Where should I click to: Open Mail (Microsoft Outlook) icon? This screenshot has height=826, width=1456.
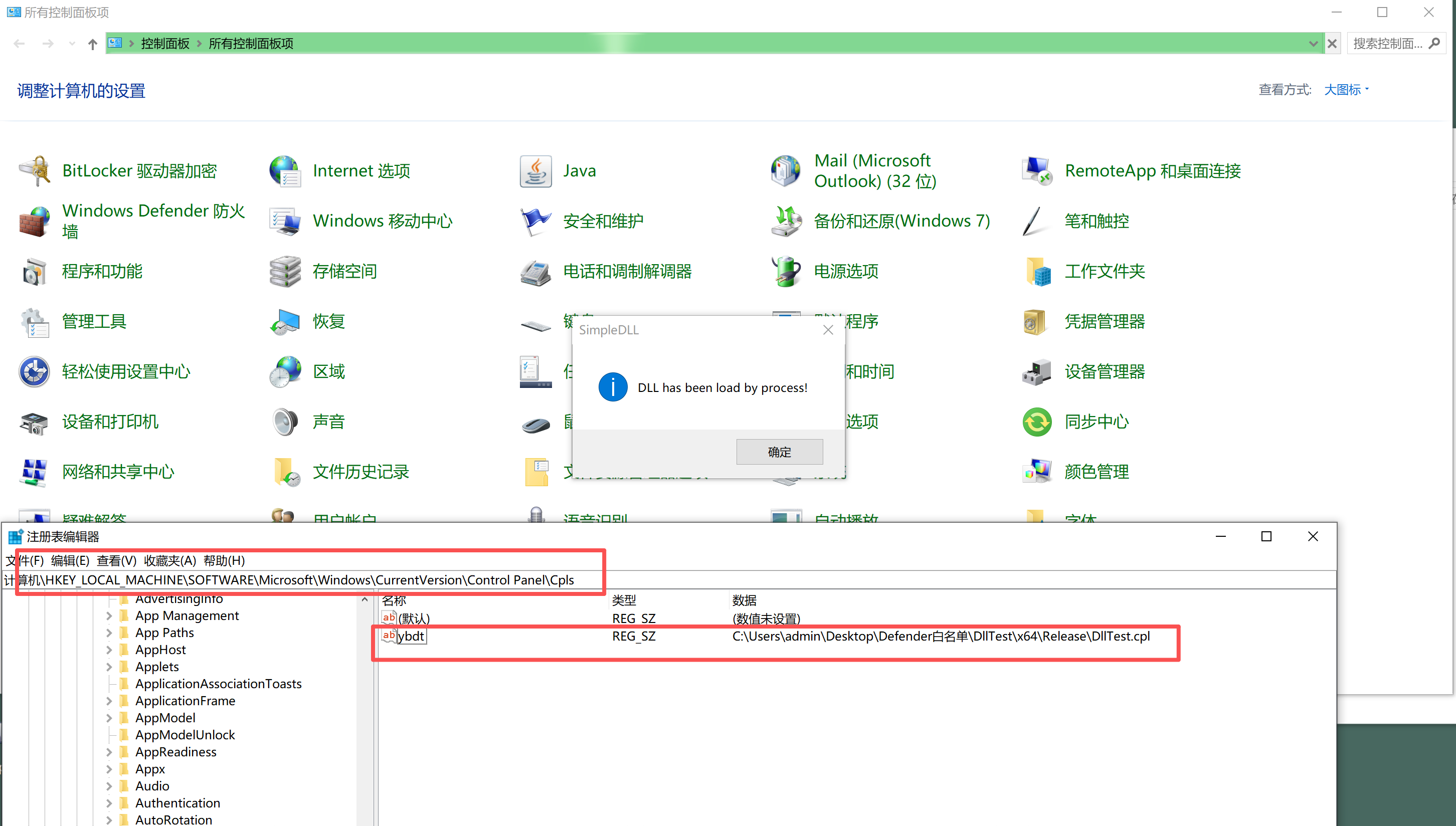pos(786,171)
